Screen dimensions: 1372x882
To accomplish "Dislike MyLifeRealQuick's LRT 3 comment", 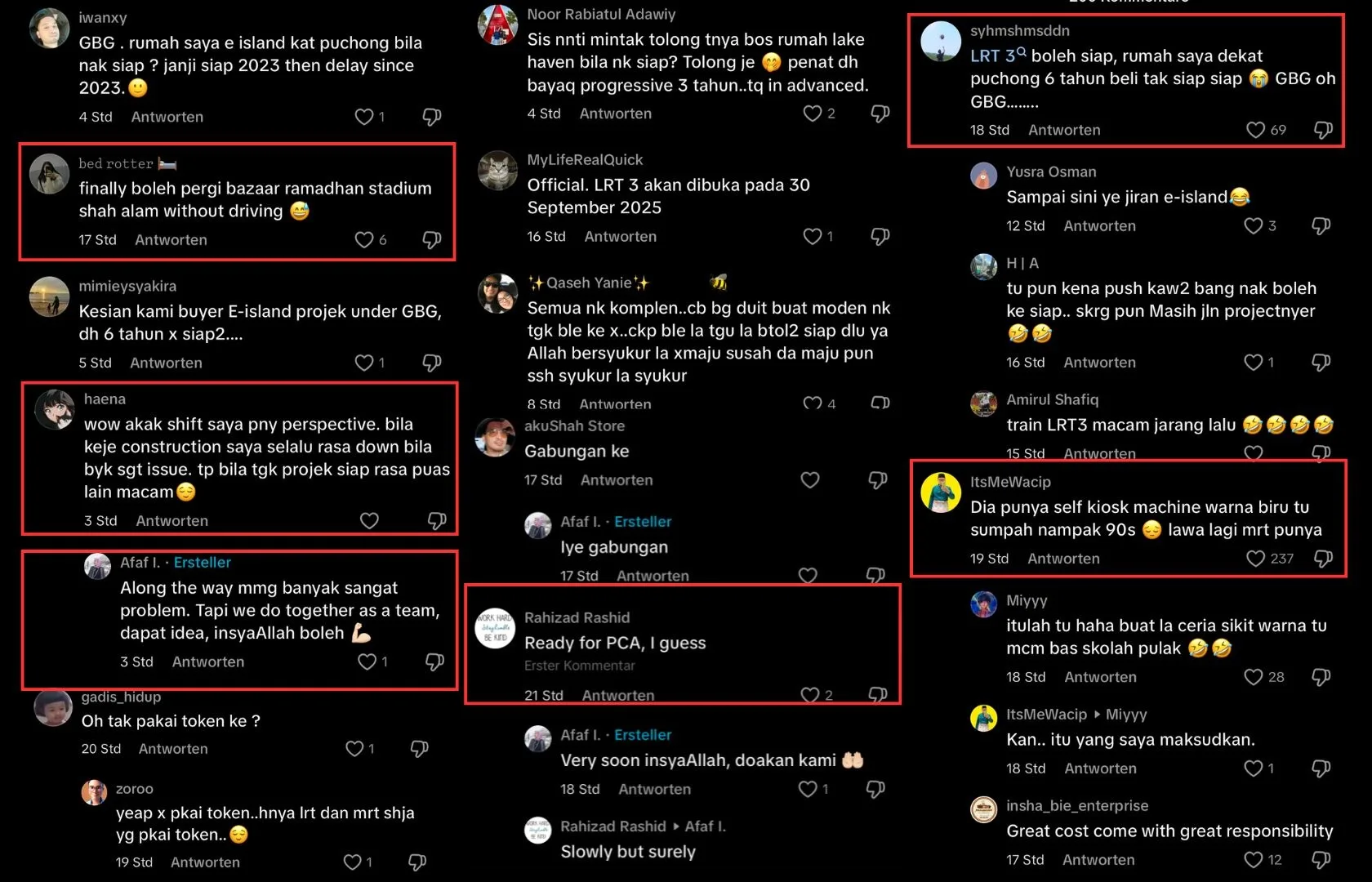I will pos(880,236).
